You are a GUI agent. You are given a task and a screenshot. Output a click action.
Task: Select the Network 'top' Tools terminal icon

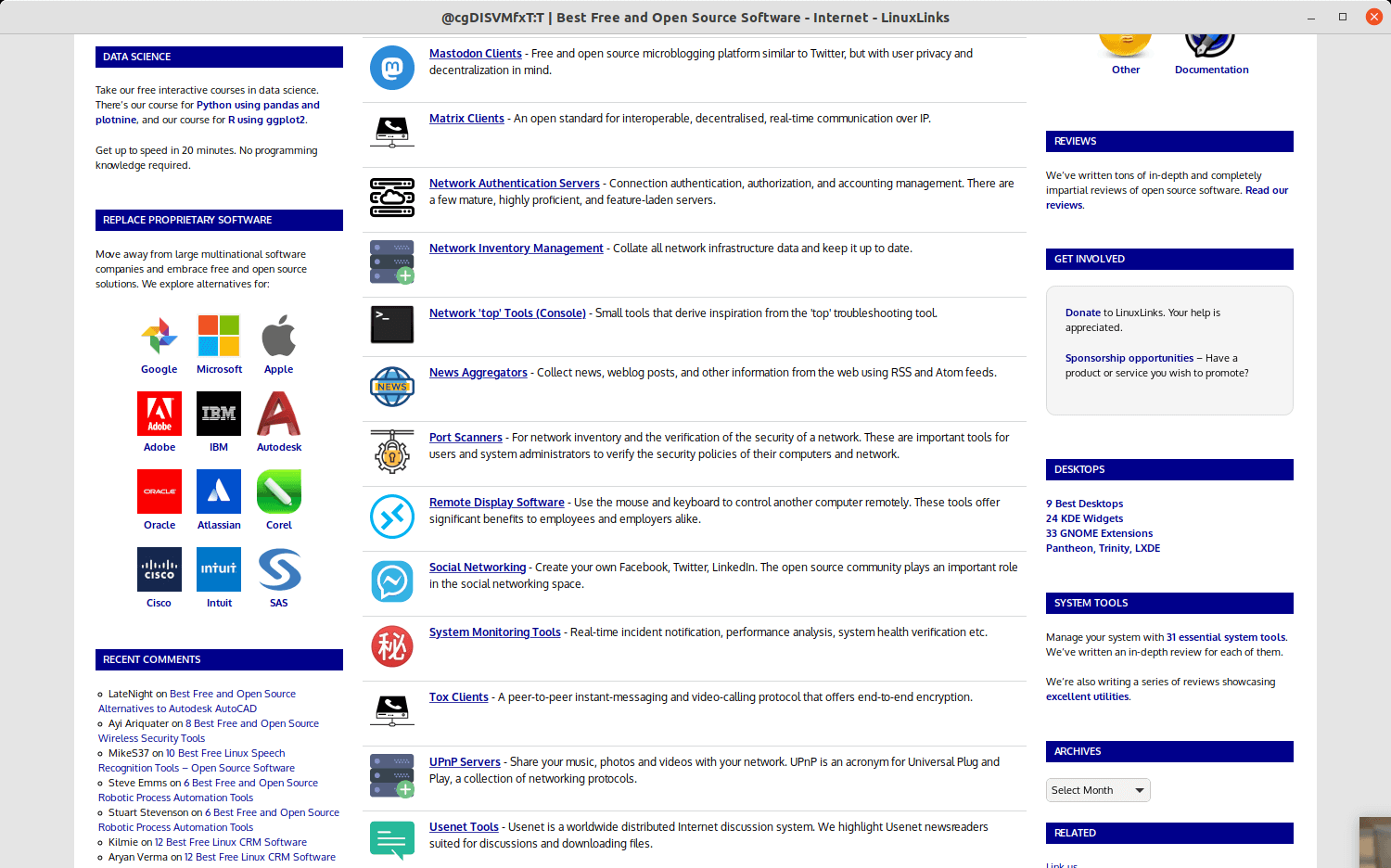[x=392, y=325]
